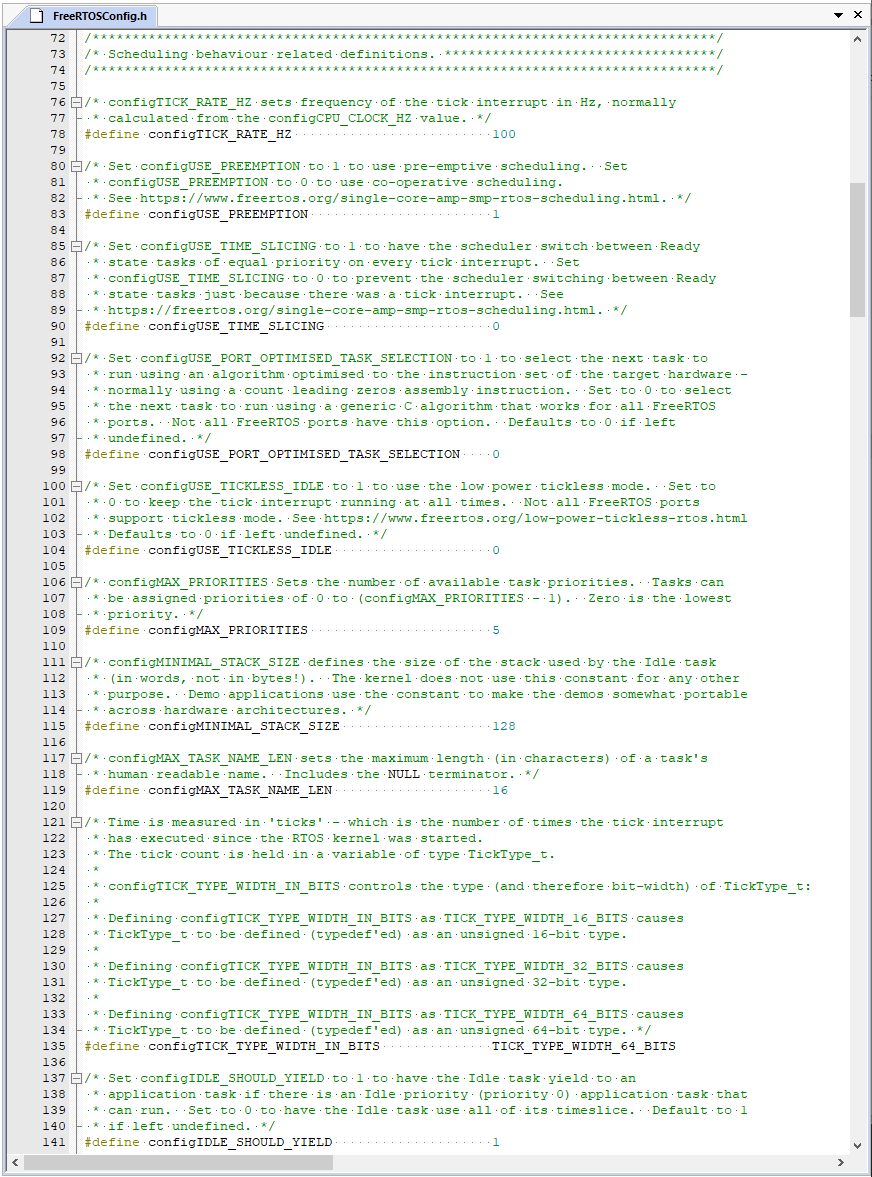Close the FreeRTOSConfig.h document
The image size is (872, 1177).
pos(857,16)
